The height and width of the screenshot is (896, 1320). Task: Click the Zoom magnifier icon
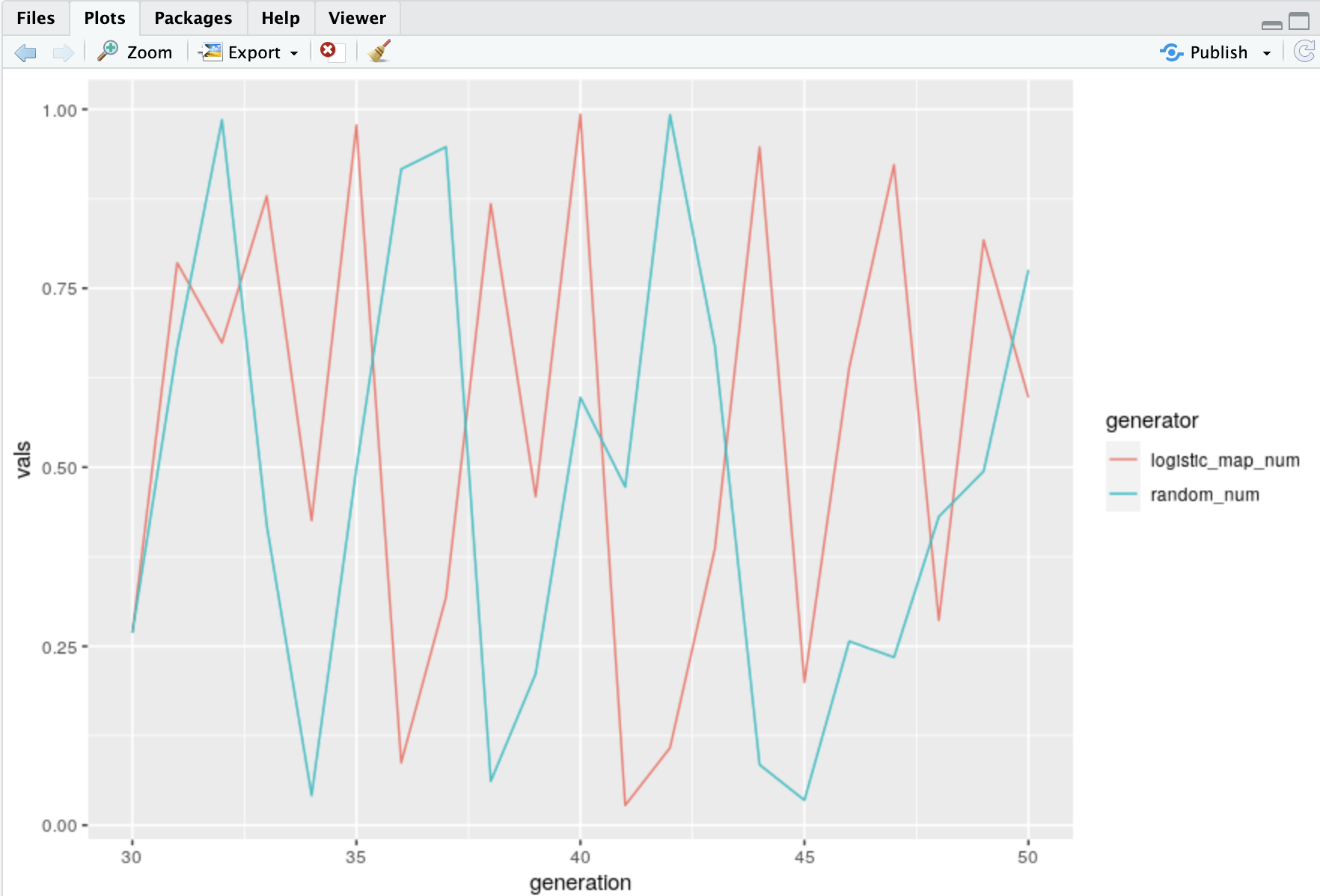point(109,52)
